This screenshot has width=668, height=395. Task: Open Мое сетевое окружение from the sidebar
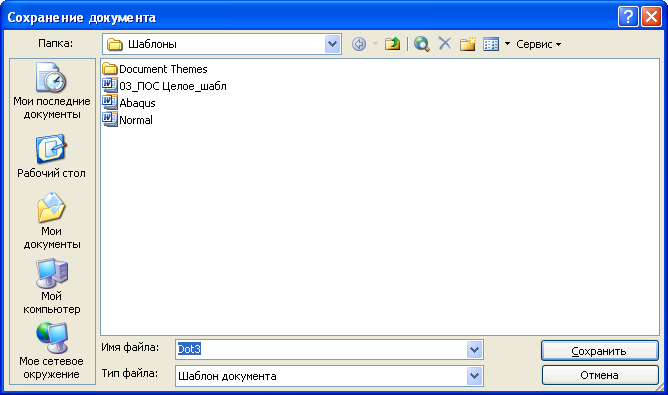pyautogui.click(x=52, y=351)
